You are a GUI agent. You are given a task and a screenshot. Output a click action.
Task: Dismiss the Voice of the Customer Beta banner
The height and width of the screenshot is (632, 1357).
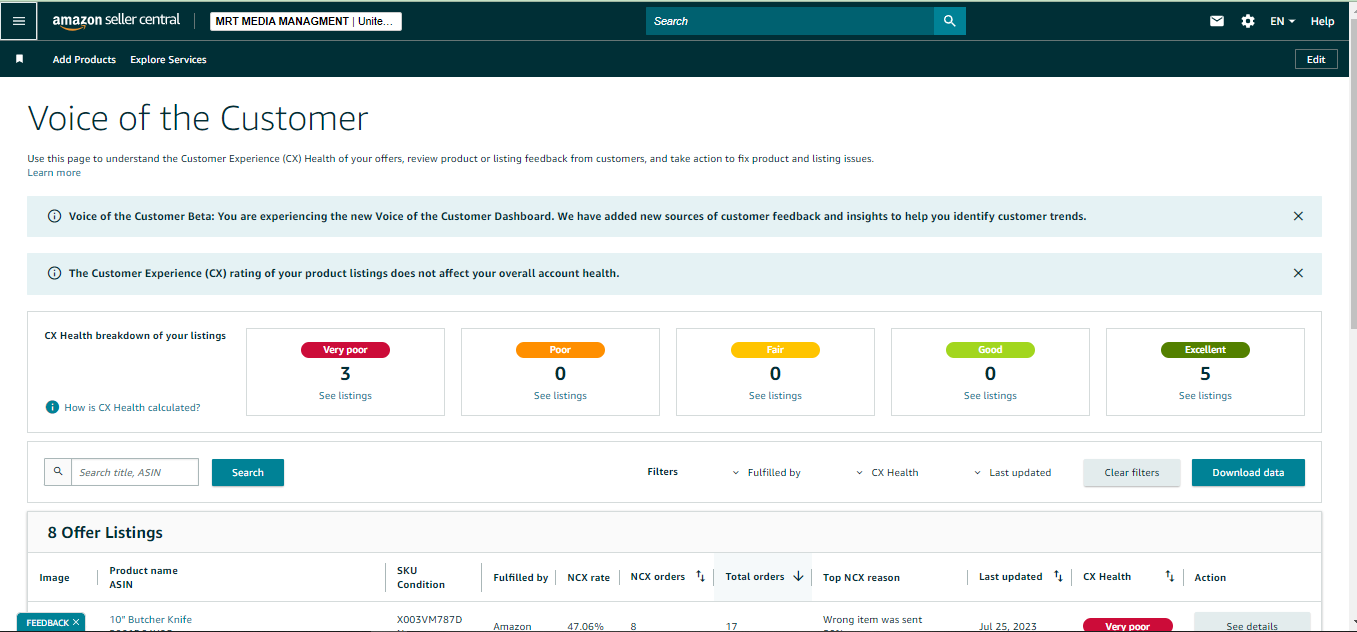point(1298,216)
